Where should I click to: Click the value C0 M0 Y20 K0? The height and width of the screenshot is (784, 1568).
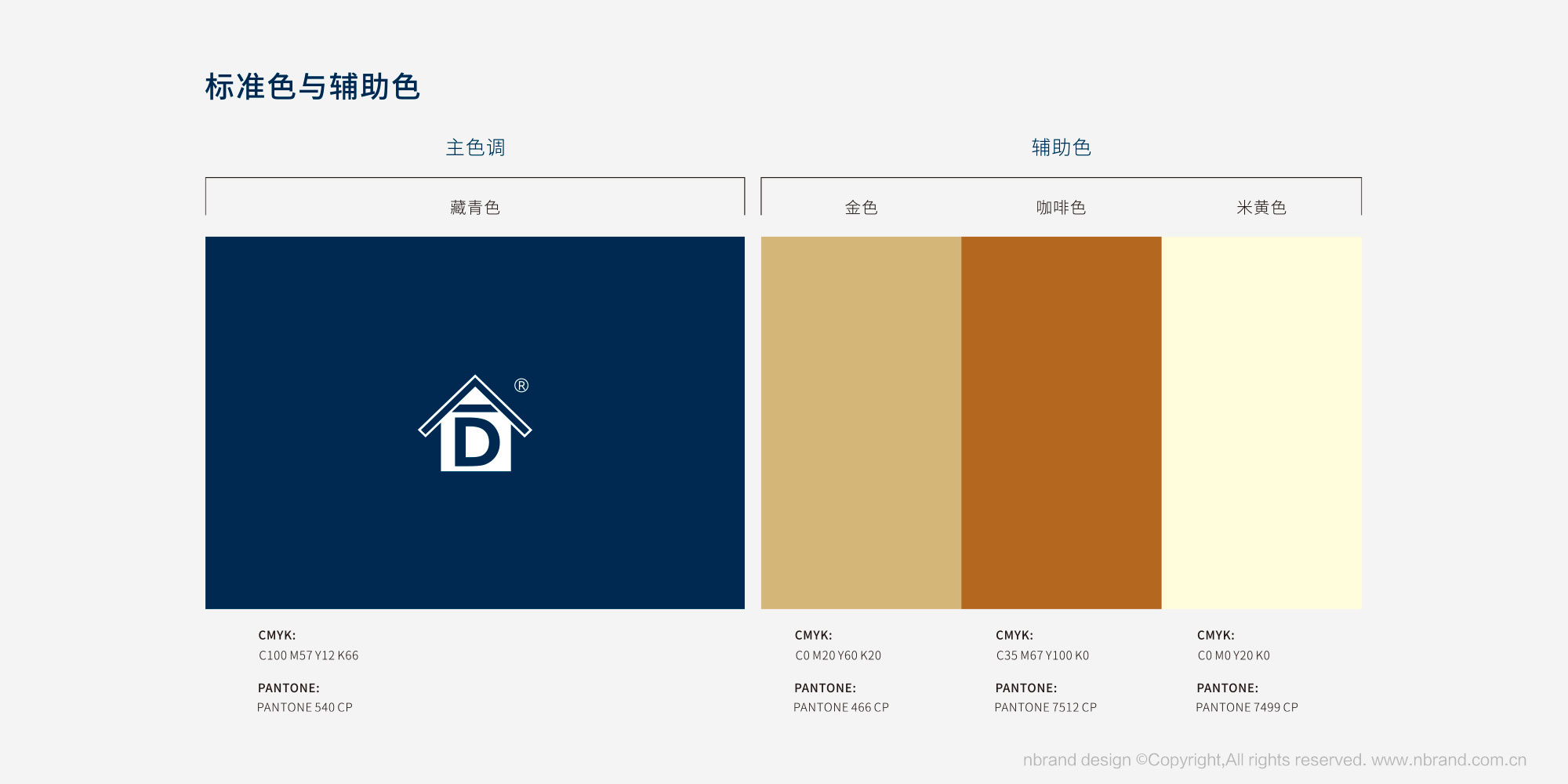[x=1234, y=655]
